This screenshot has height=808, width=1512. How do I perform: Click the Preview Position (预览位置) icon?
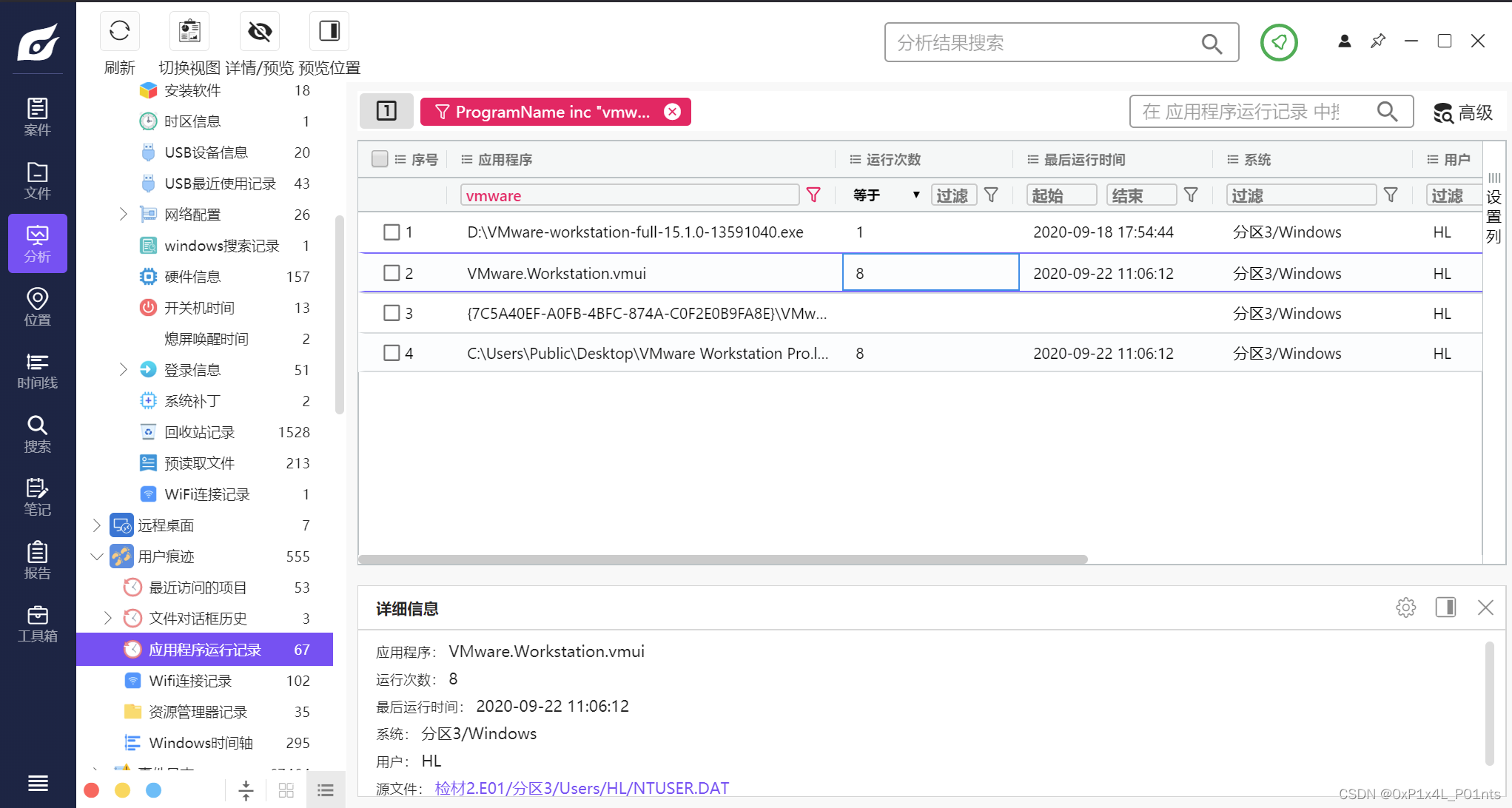(329, 31)
